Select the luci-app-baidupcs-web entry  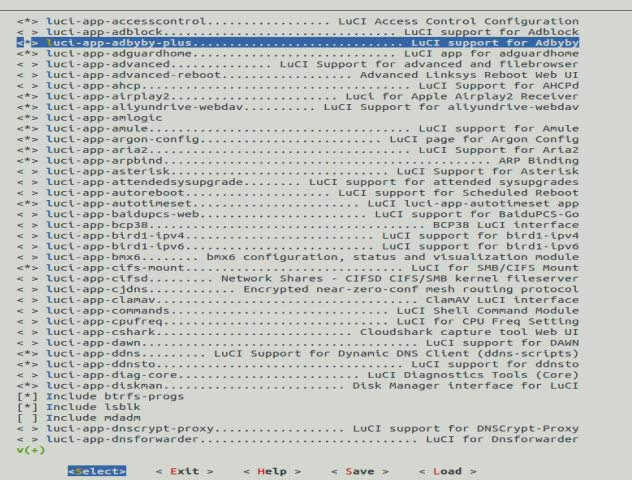tap(298, 214)
